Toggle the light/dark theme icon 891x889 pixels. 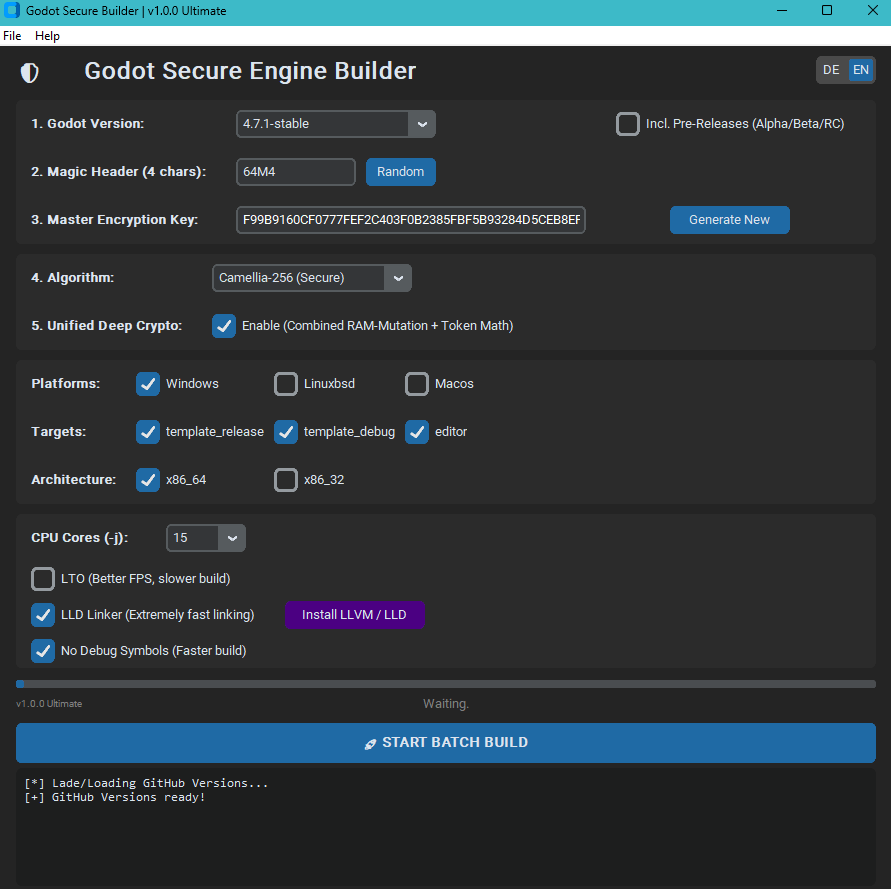30,72
